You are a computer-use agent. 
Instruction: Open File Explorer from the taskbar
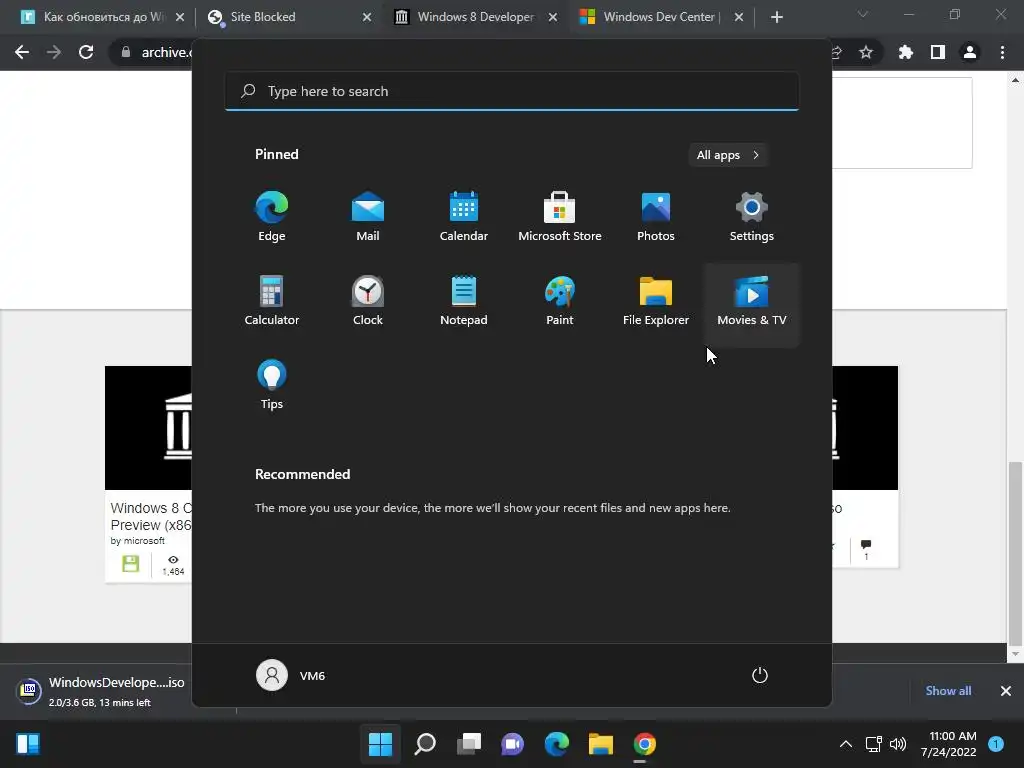(x=600, y=744)
